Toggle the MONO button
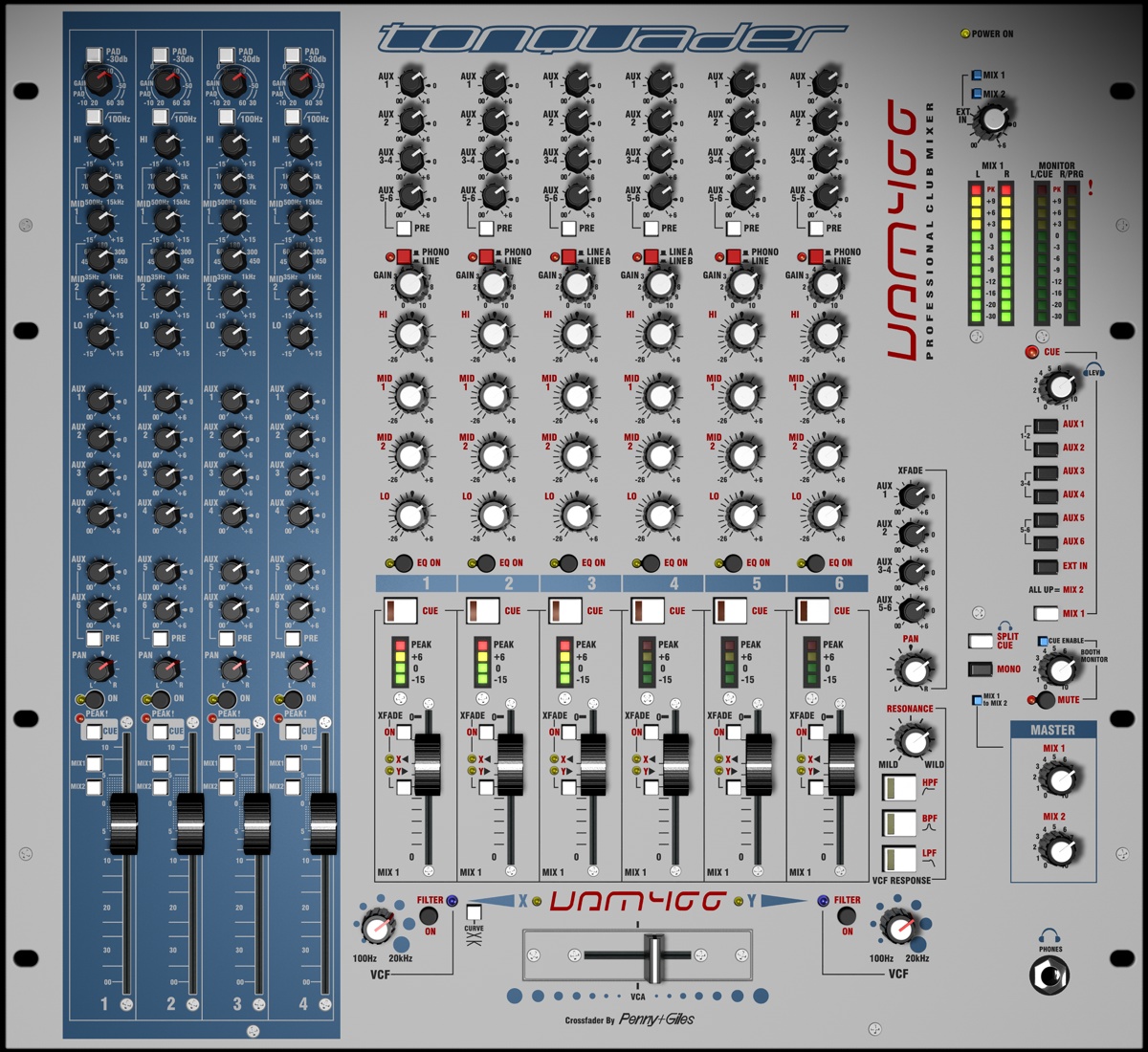 click(981, 669)
